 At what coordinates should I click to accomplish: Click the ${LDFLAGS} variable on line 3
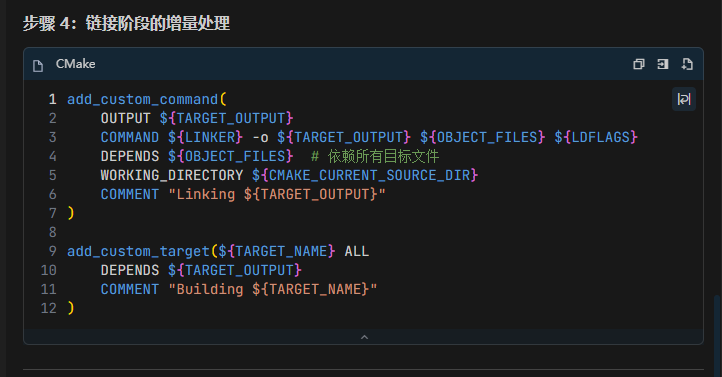[x=596, y=137]
